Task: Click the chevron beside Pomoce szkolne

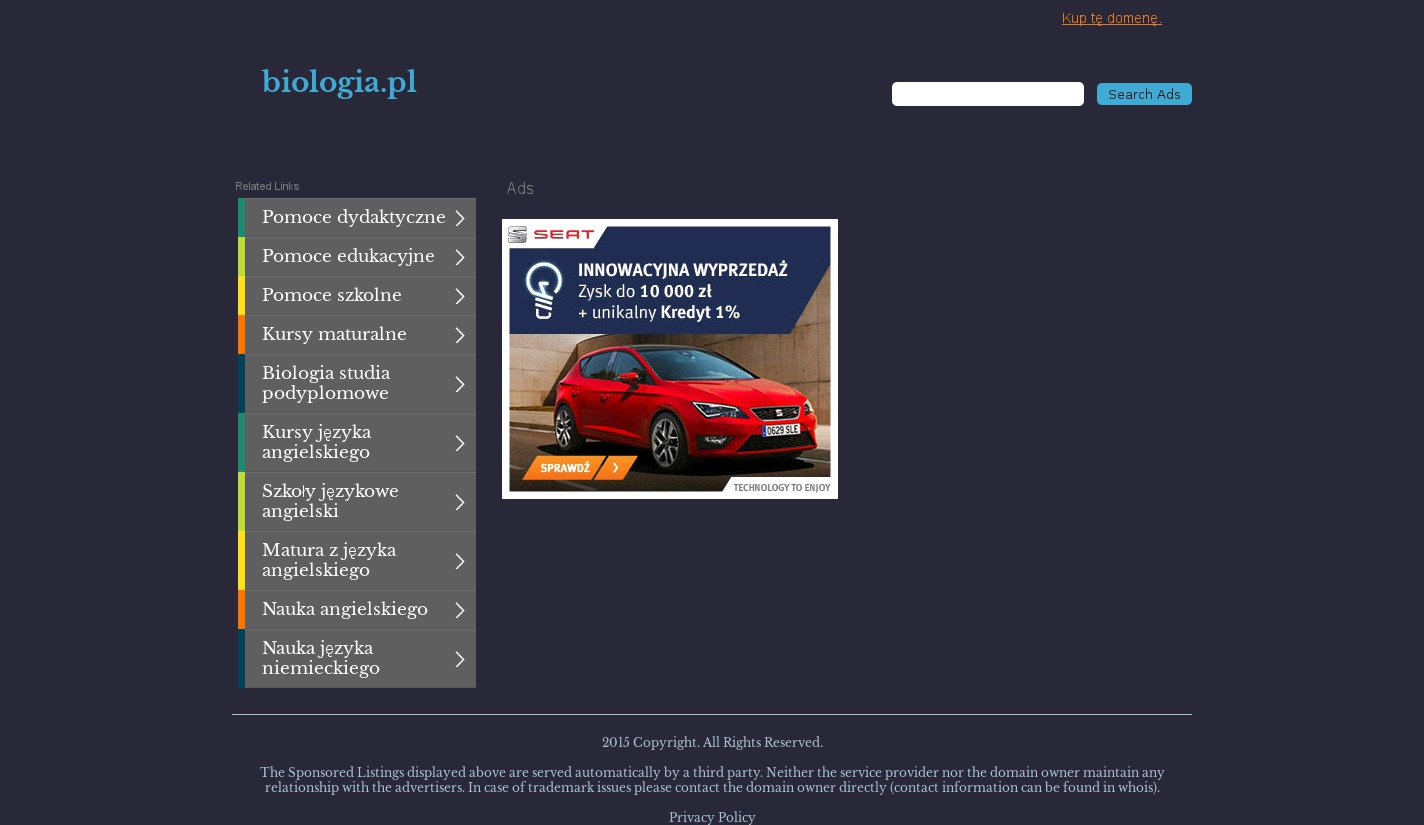Action: [x=460, y=296]
